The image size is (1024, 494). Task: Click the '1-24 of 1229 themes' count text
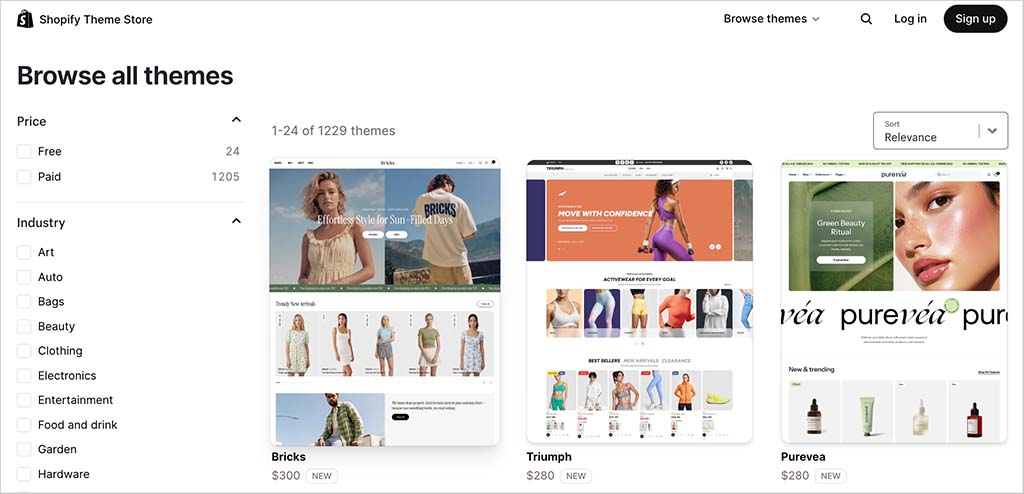333,131
